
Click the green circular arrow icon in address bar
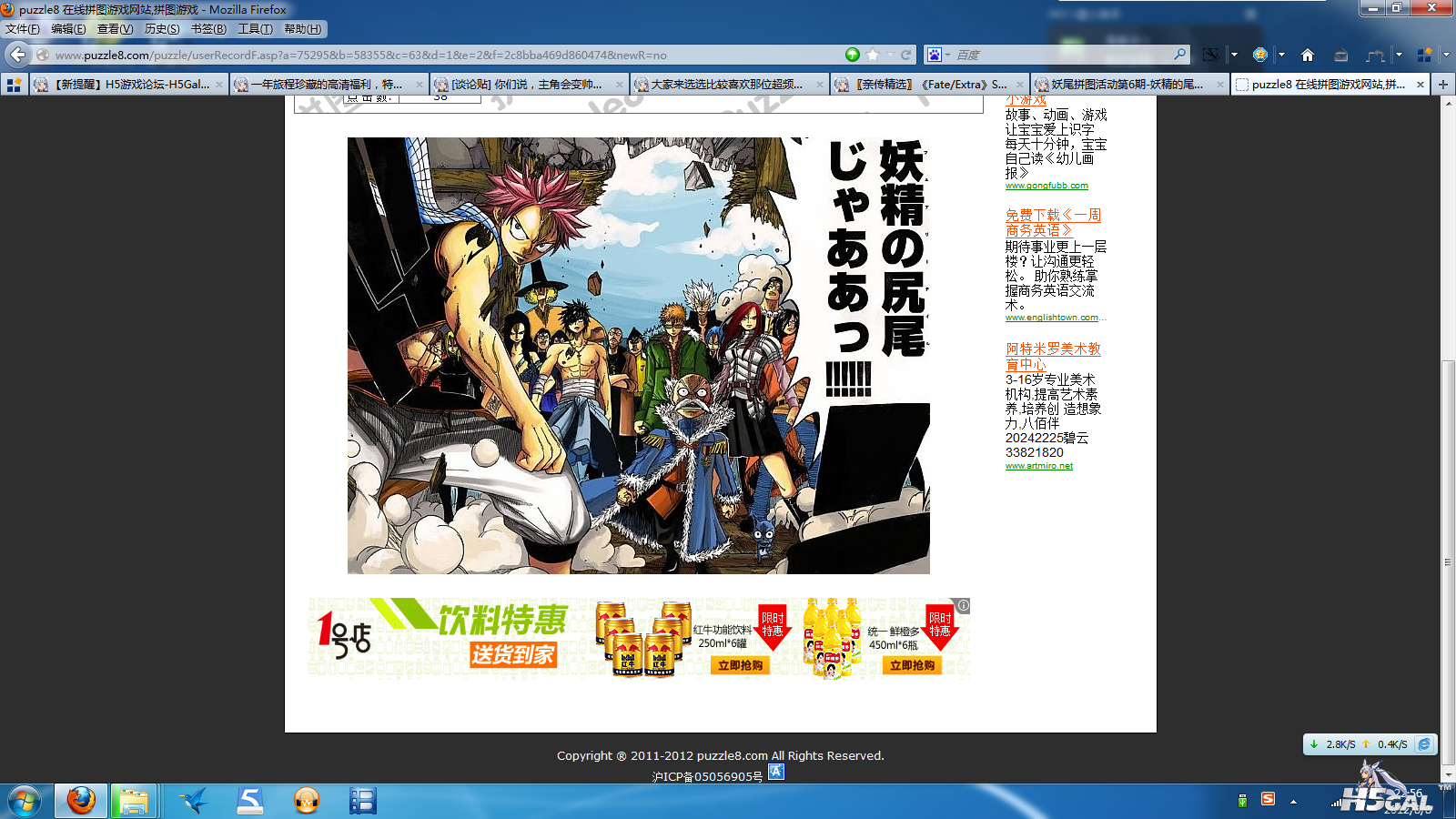tap(852, 55)
